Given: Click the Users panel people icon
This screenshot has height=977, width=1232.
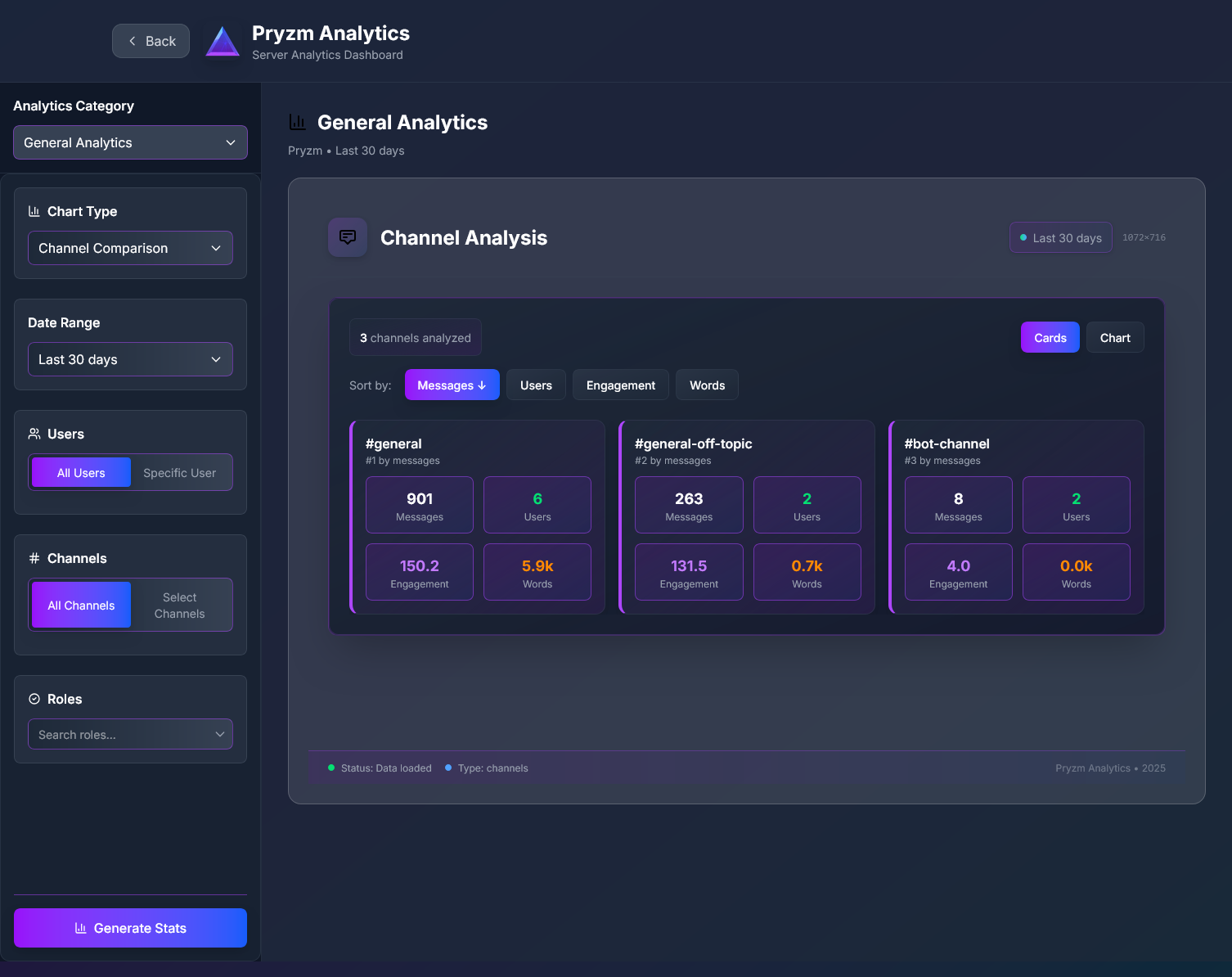Looking at the screenshot, I should click(34, 434).
